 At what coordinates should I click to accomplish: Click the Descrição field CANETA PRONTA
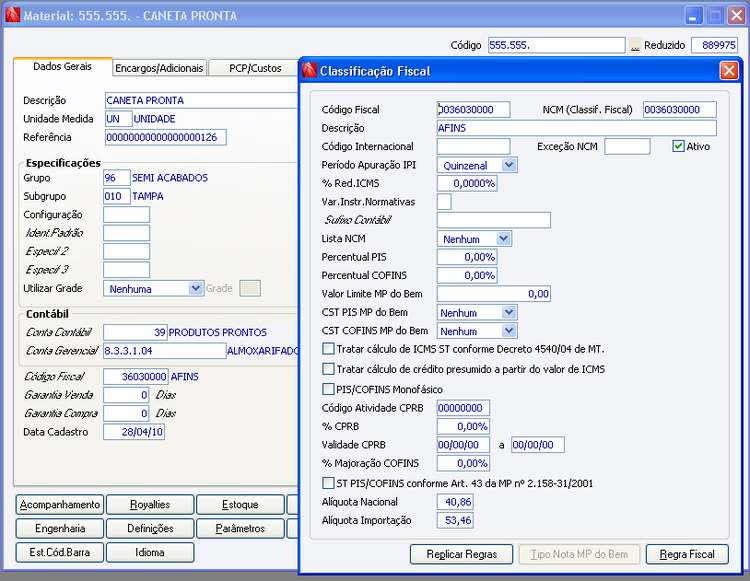point(201,100)
